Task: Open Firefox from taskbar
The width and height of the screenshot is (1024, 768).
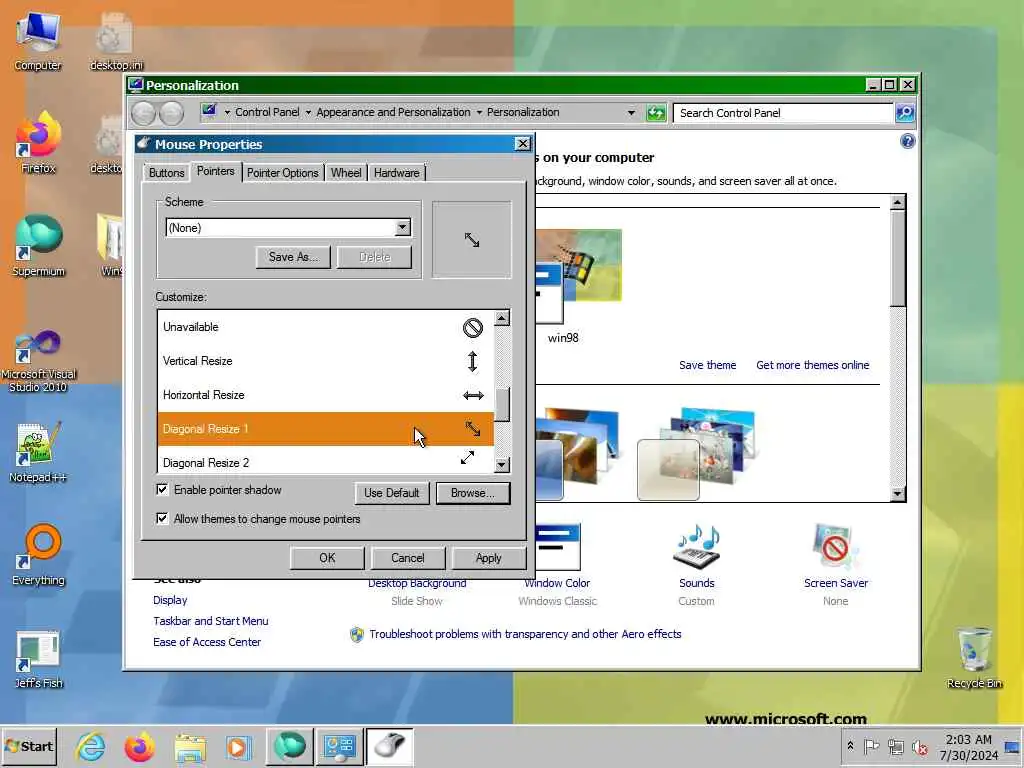Action: pos(140,746)
